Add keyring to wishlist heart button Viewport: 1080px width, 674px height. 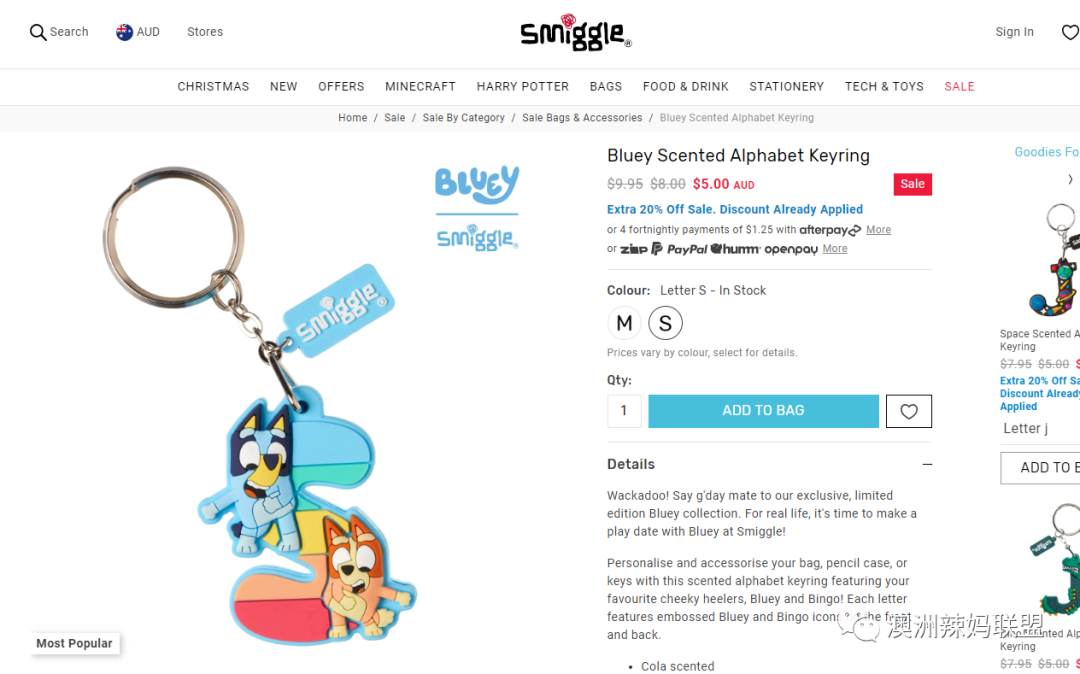pos(908,411)
